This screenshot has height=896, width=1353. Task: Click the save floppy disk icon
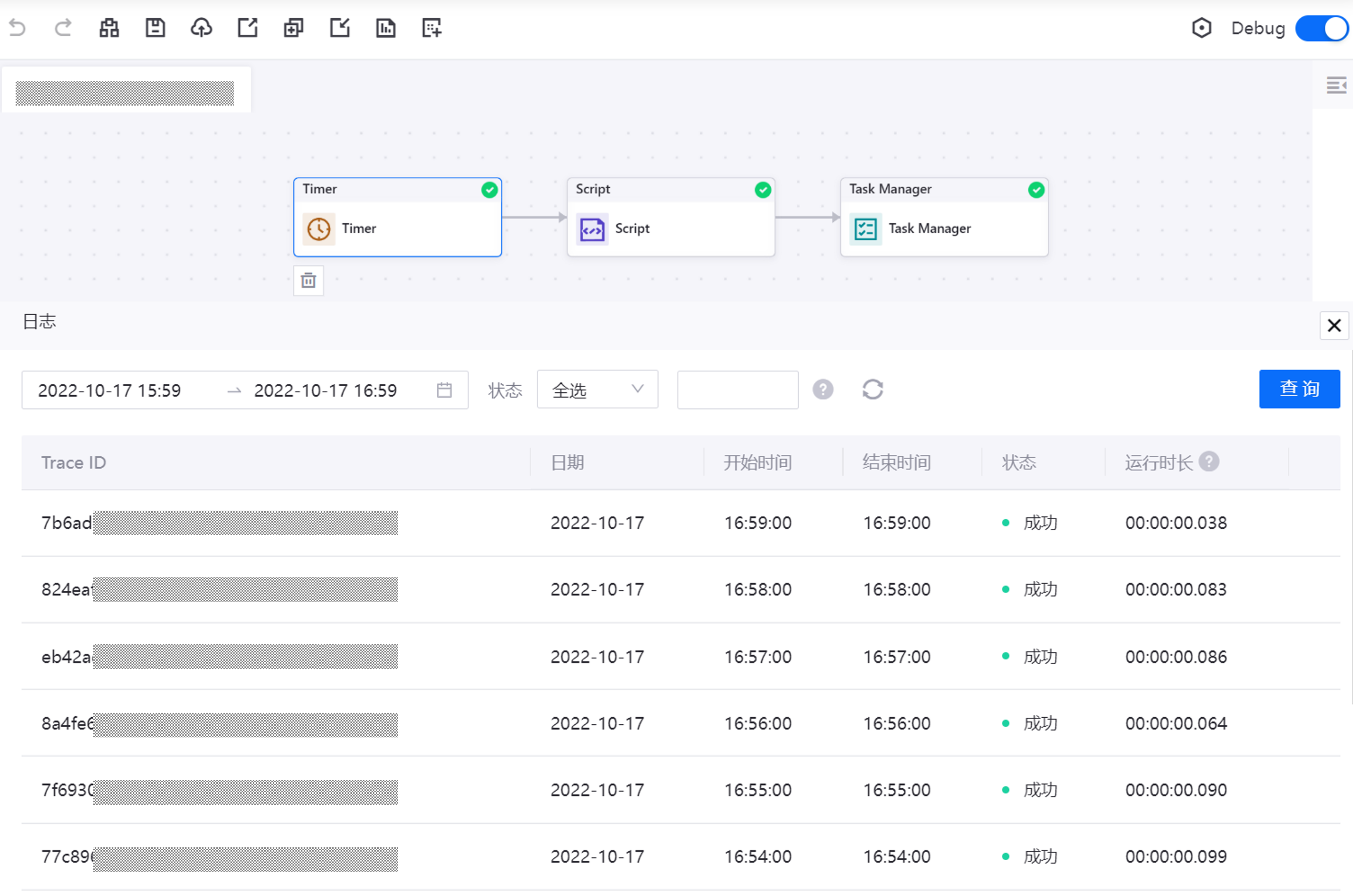[155, 28]
